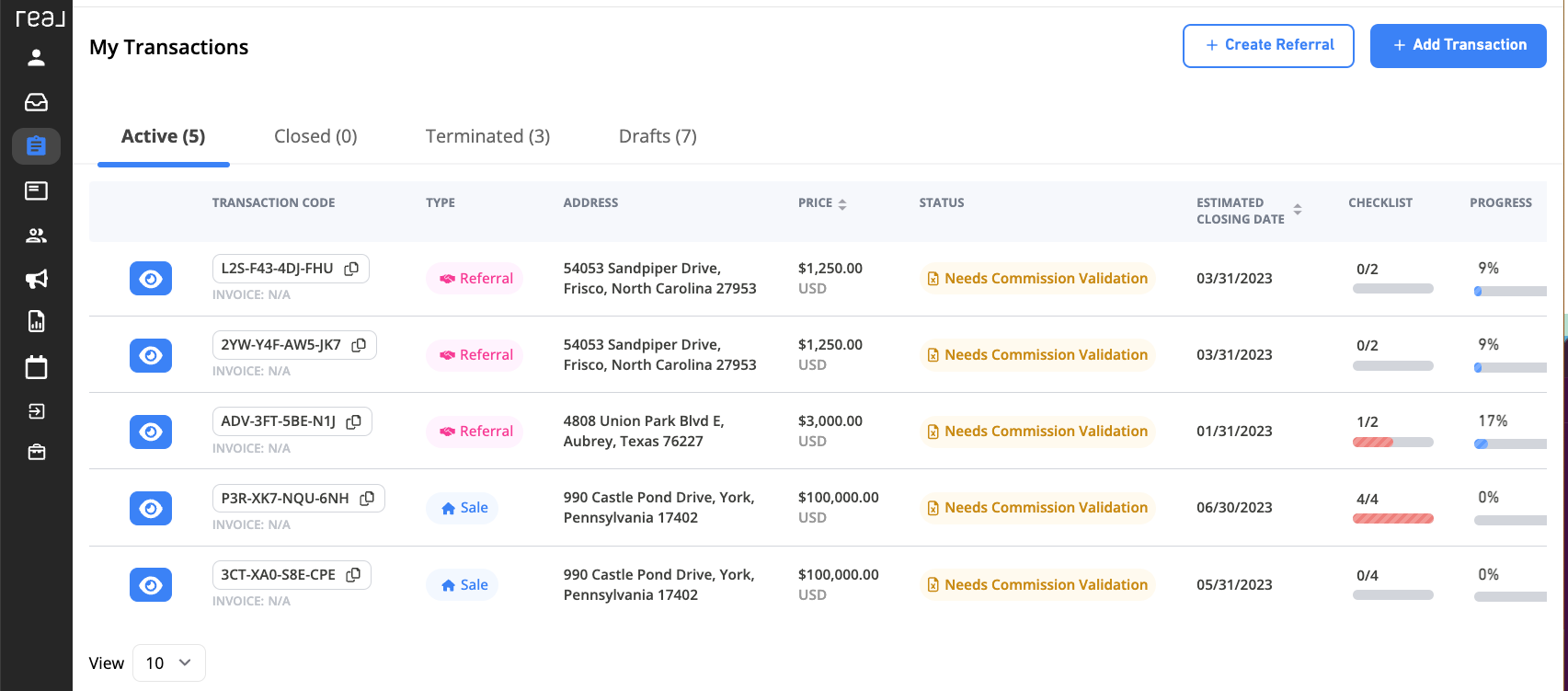Click the closing date 06/30/2023
Screen dimensions: 1568x691
[x=1234, y=508]
